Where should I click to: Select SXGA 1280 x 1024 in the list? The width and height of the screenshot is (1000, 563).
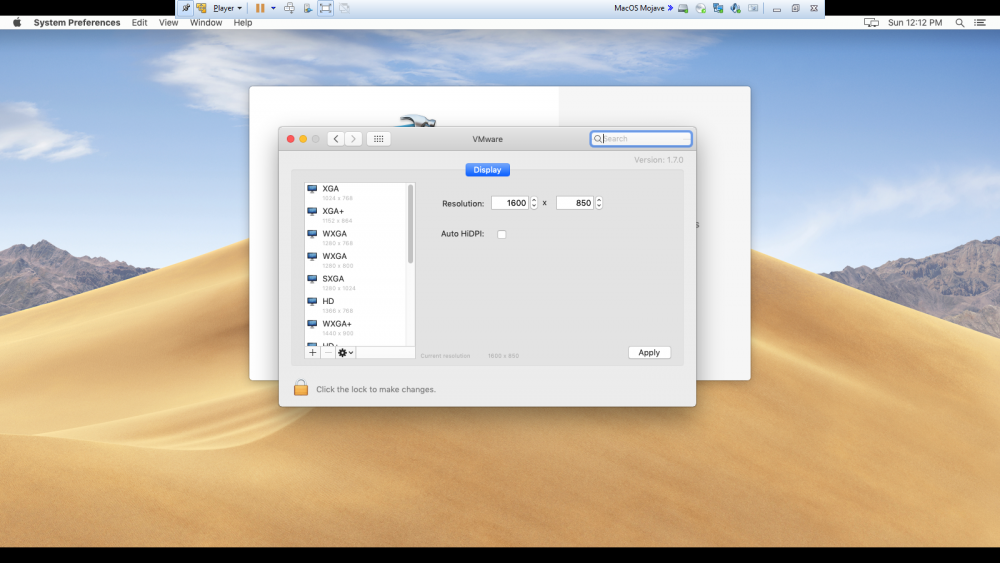tap(356, 282)
